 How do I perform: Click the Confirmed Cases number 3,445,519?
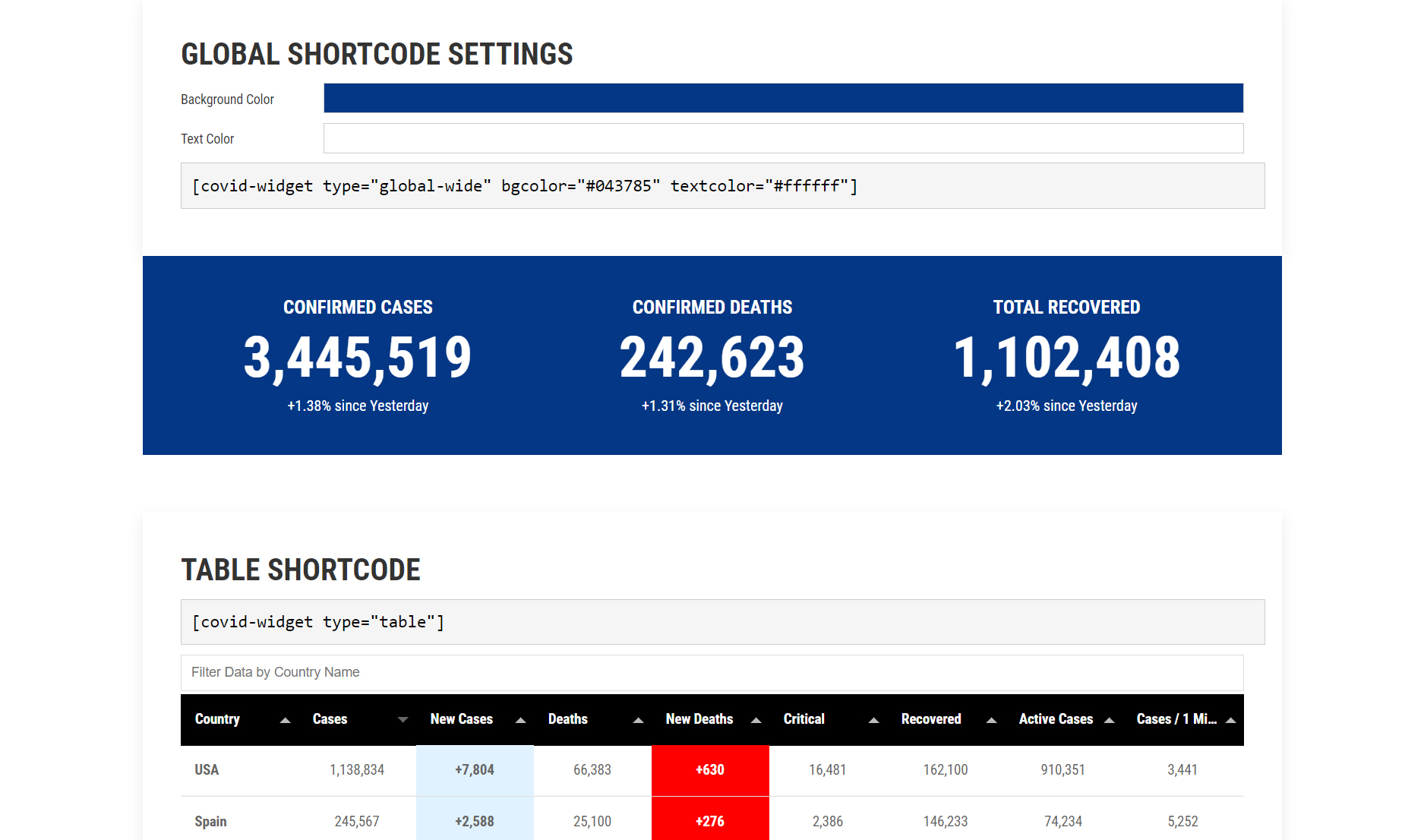click(358, 358)
